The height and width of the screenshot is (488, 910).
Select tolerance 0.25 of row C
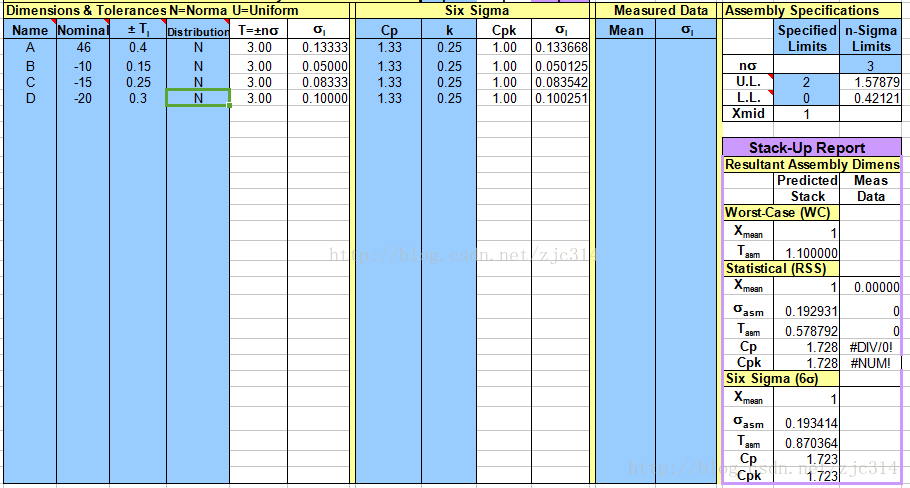[138, 82]
